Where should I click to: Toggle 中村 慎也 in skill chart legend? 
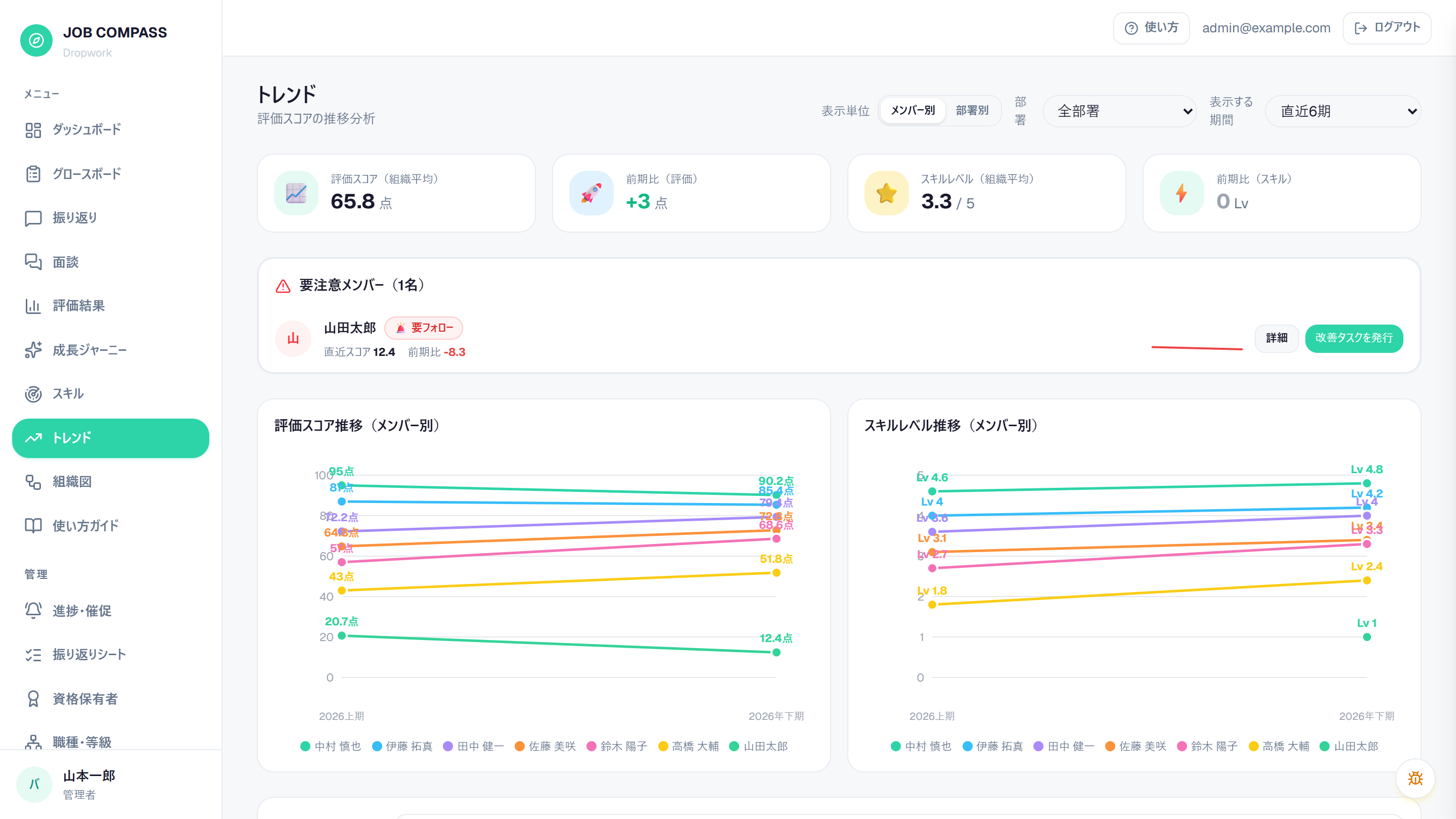pos(921,747)
